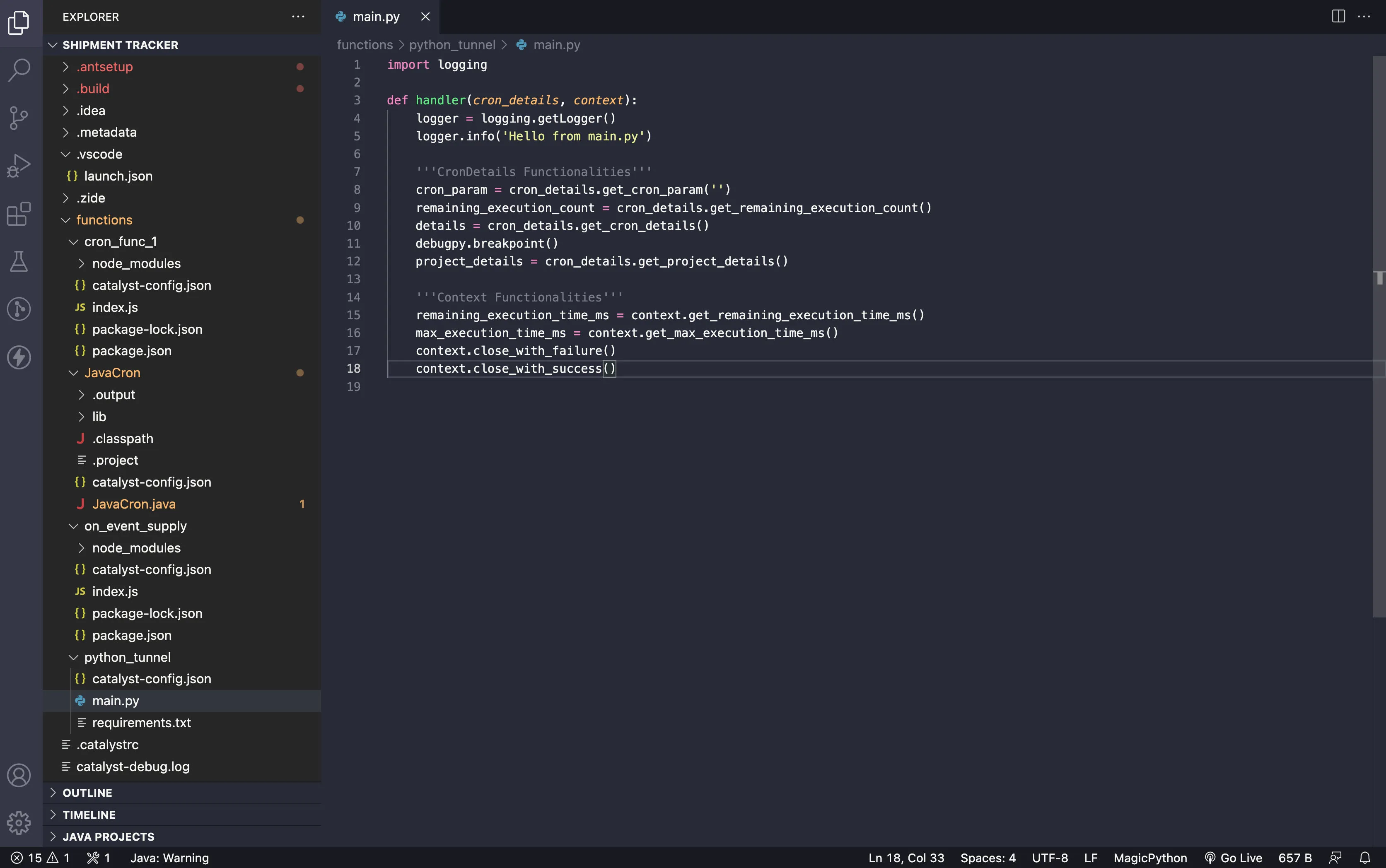
Task: Click the feedback icon in status bar
Action: point(1335,858)
